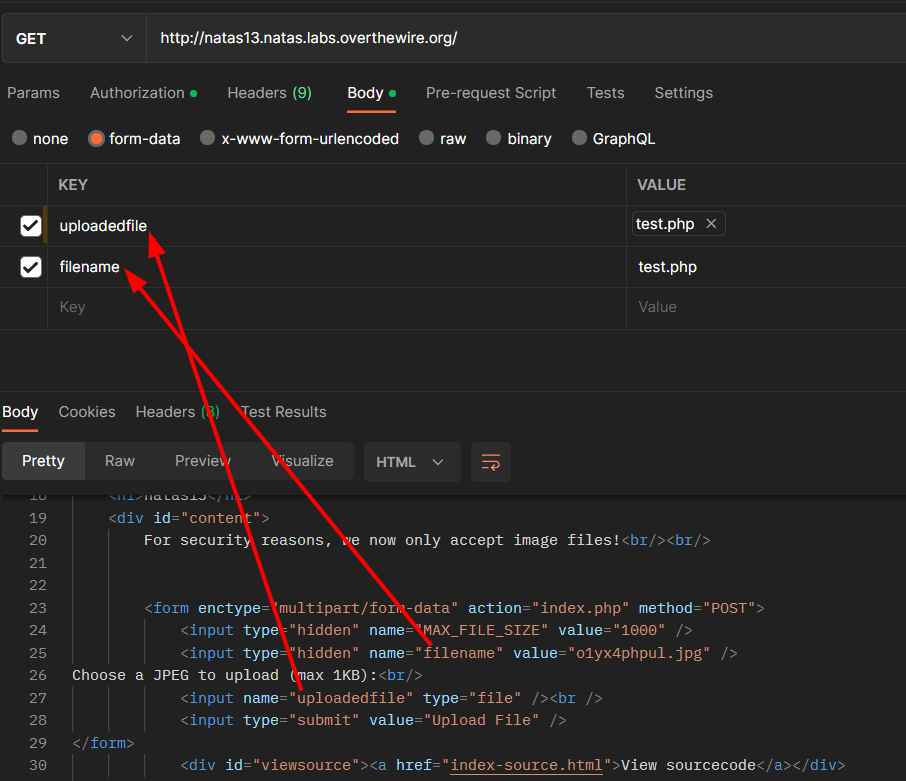Uncheck the filename row checkbox
Image resolution: width=906 pixels, height=781 pixels.
(x=31, y=267)
